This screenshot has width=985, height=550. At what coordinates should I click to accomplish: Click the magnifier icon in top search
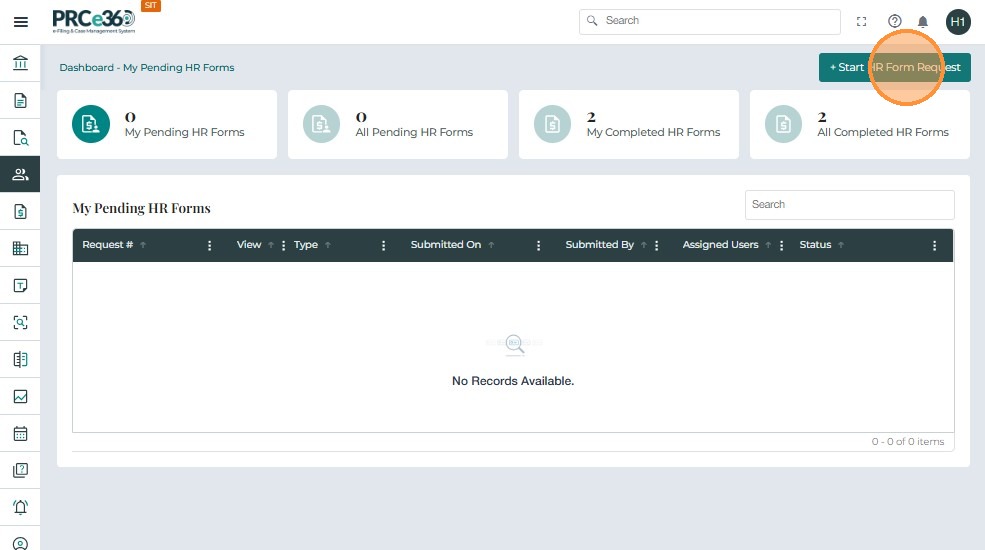click(592, 21)
